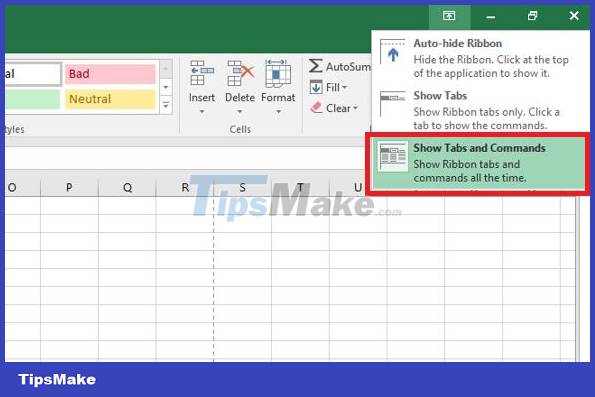Expand the Format dropdown arrow
This screenshot has width=595, height=397.
click(x=278, y=112)
